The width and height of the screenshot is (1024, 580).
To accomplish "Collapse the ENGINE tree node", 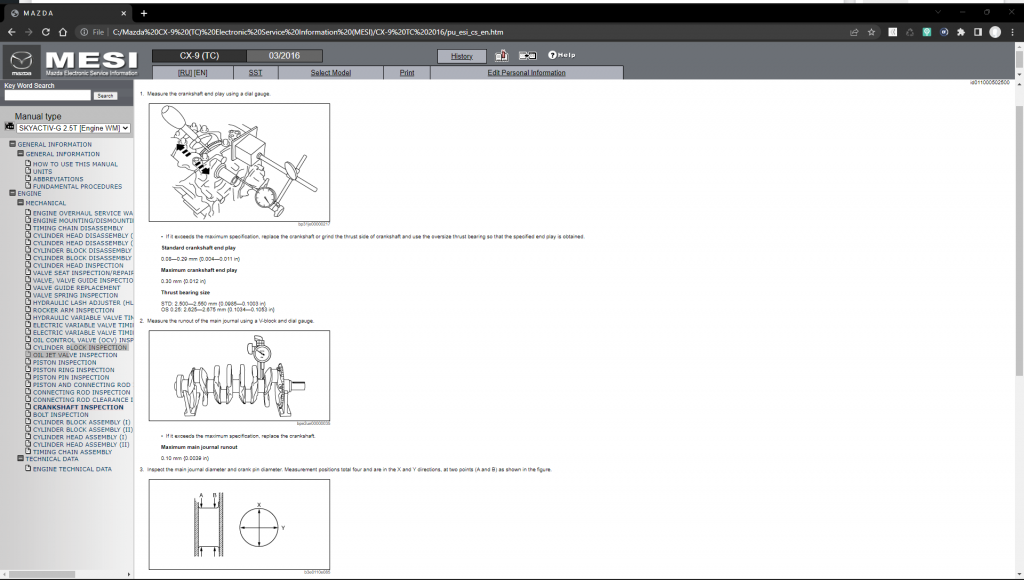I will click(13, 193).
